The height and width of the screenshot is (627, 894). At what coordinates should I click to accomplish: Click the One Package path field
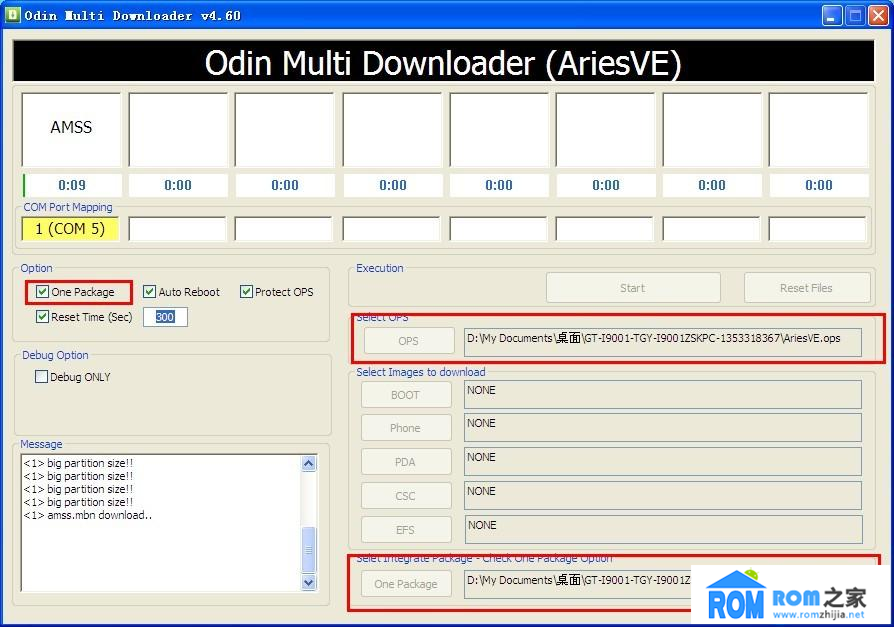click(x=578, y=584)
